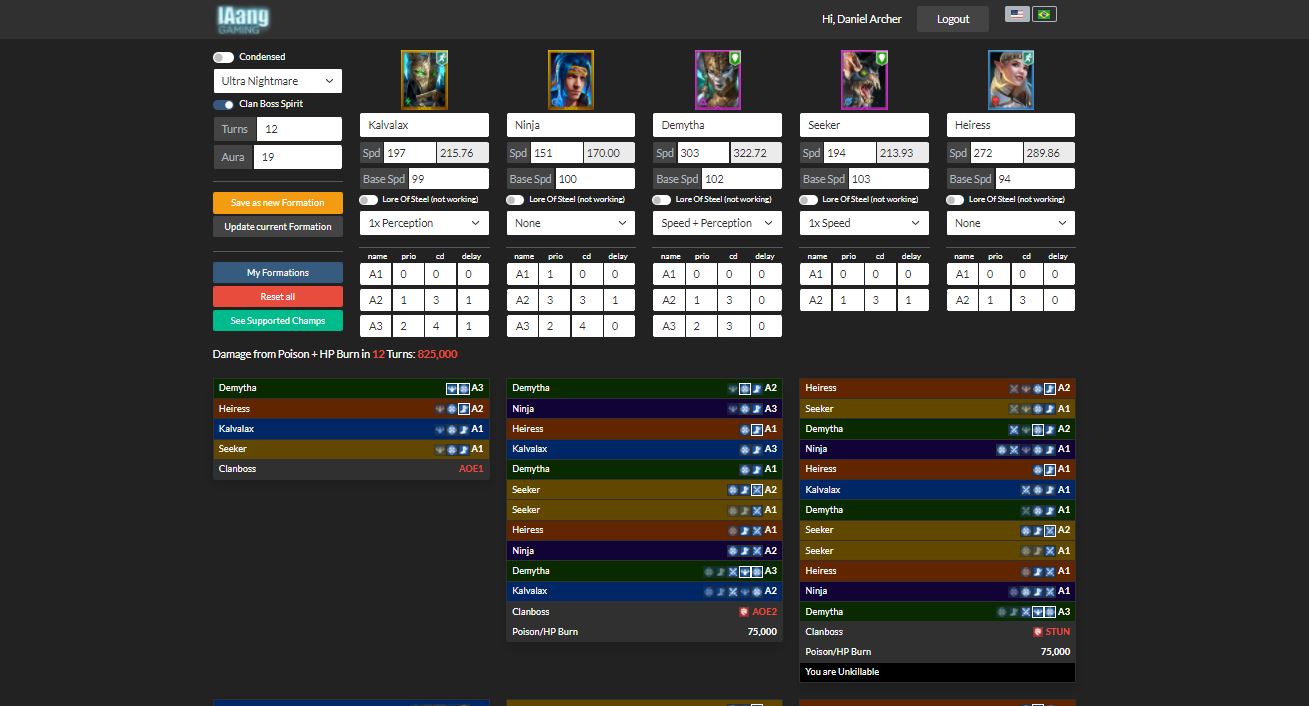Open See Supported Champs list
The width and height of the screenshot is (1309, 706).
click(278, 321)
